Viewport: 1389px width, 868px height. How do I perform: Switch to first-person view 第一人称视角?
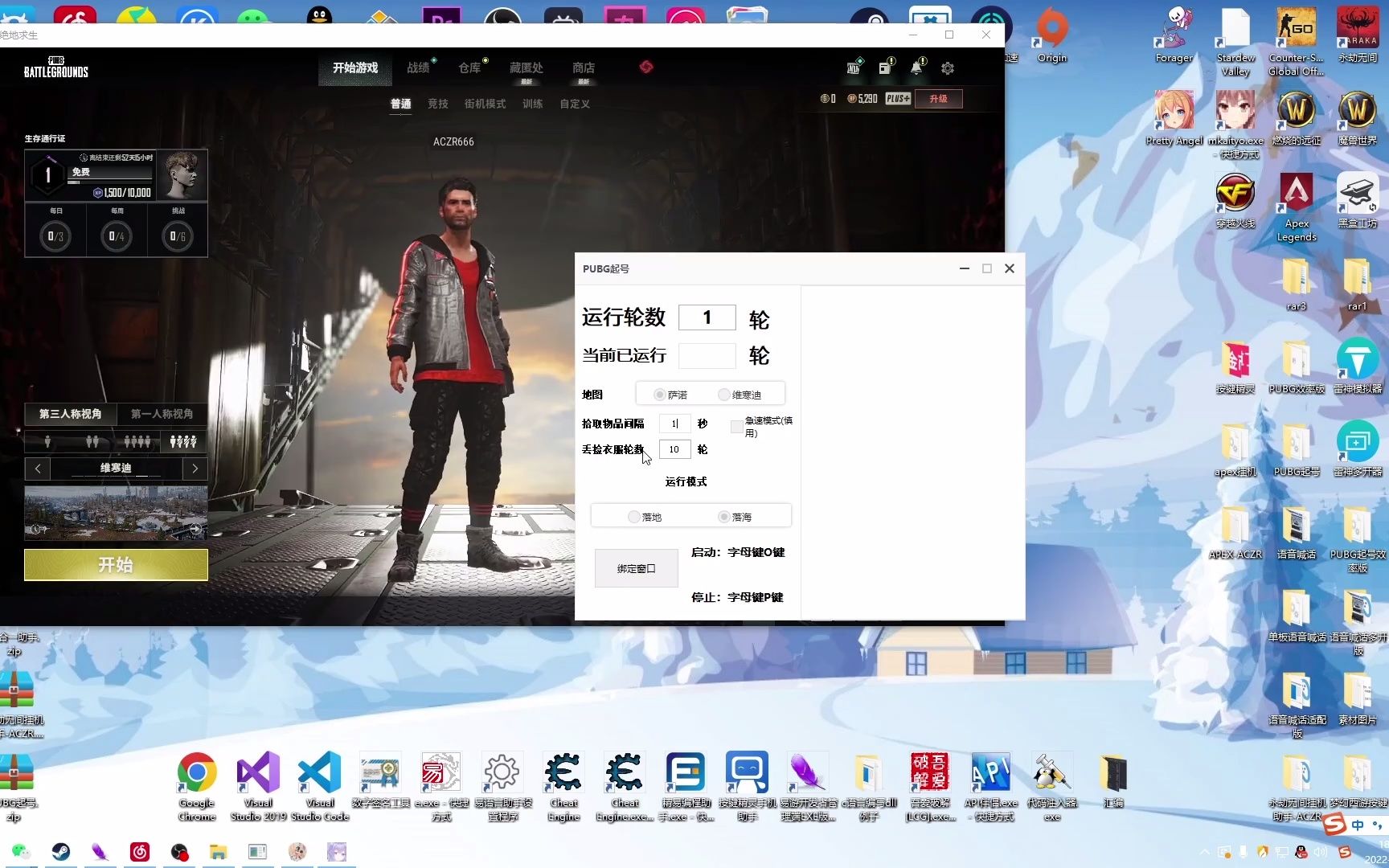[x=162, y=414]
